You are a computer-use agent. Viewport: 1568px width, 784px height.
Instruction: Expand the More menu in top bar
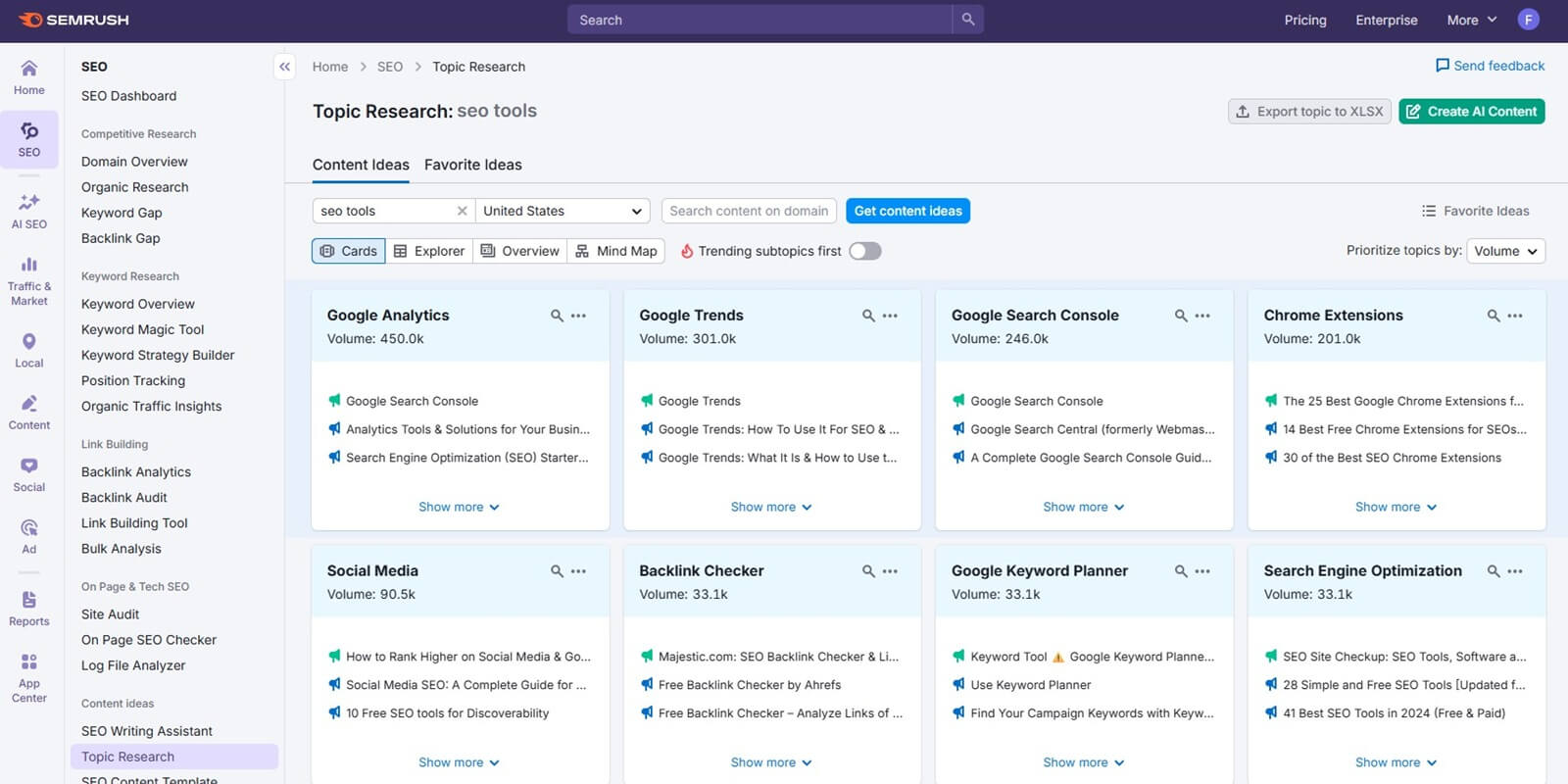point(1472,20)
